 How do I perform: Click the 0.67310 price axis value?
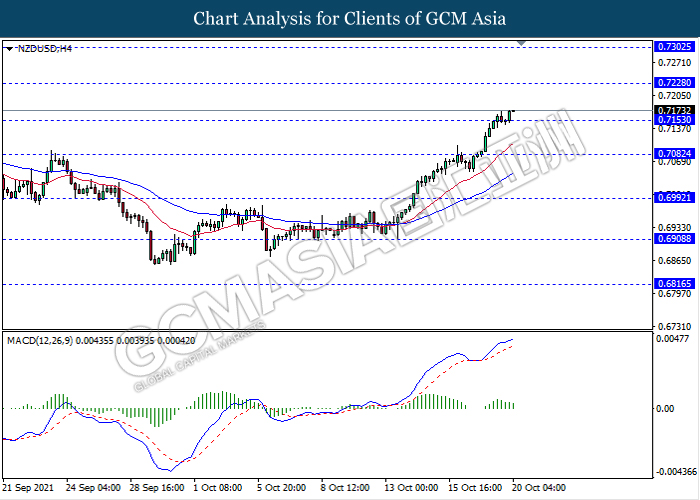674,327
